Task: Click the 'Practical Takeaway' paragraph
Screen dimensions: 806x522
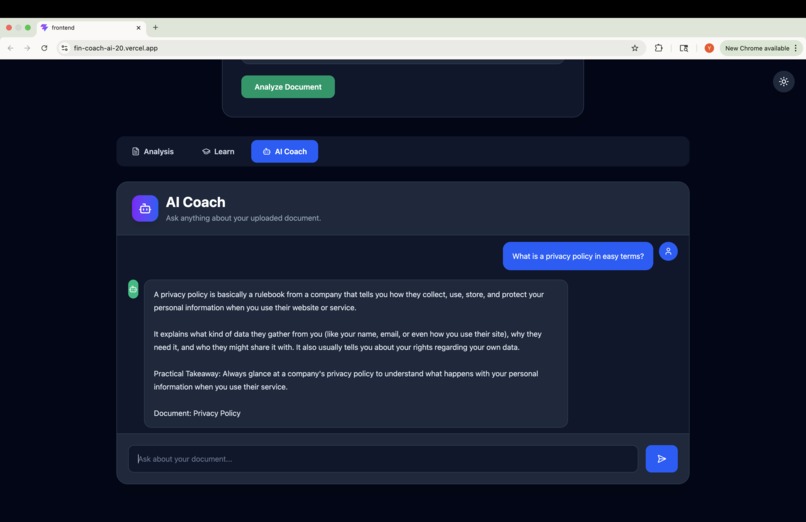Action: (345, 380)
